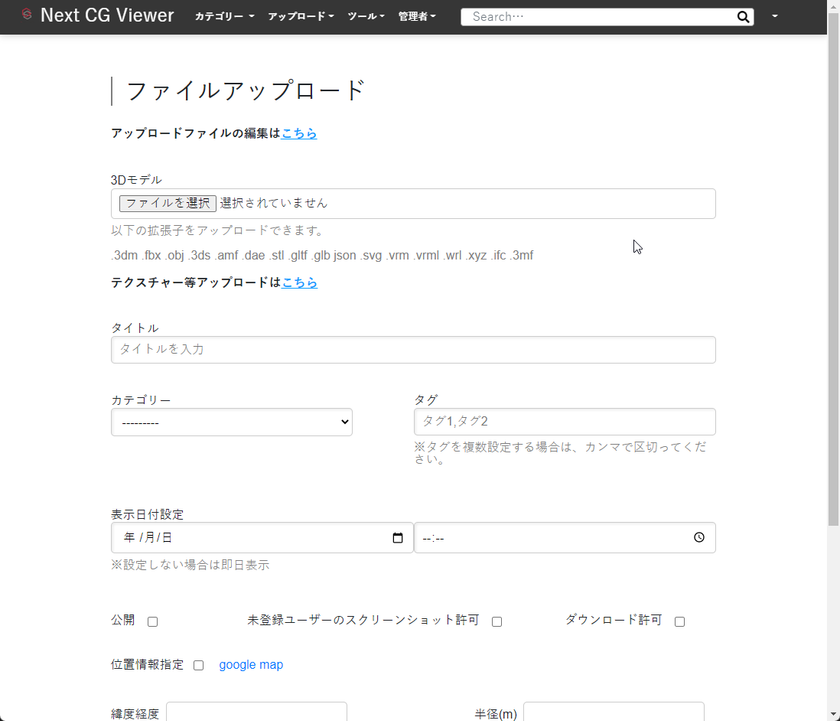
Task: Click the Next CG Viewer logo icon
Action: (x=27, y=14)
